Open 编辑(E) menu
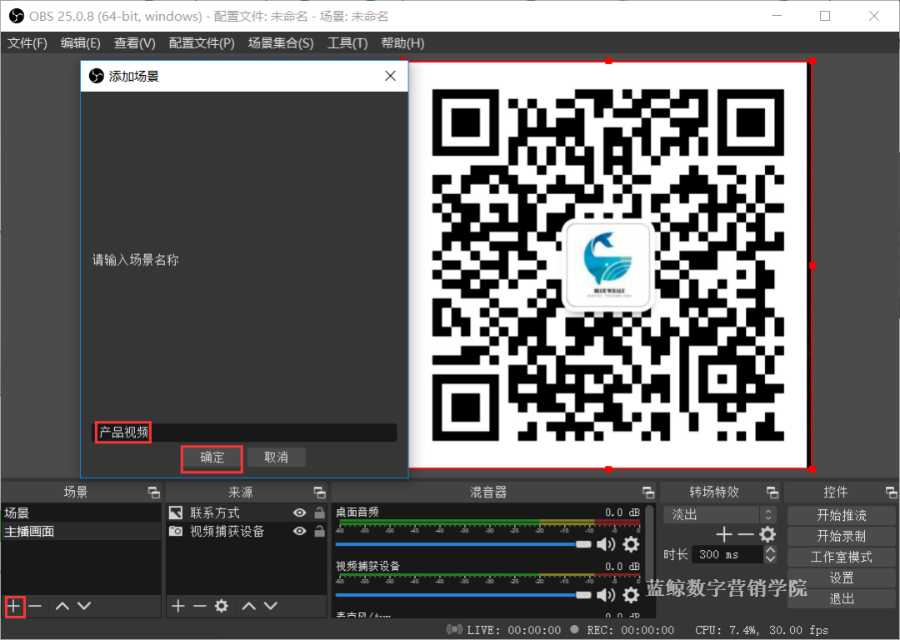The width and height of the screenshot is (900, 640). click(x=80, y=43)
